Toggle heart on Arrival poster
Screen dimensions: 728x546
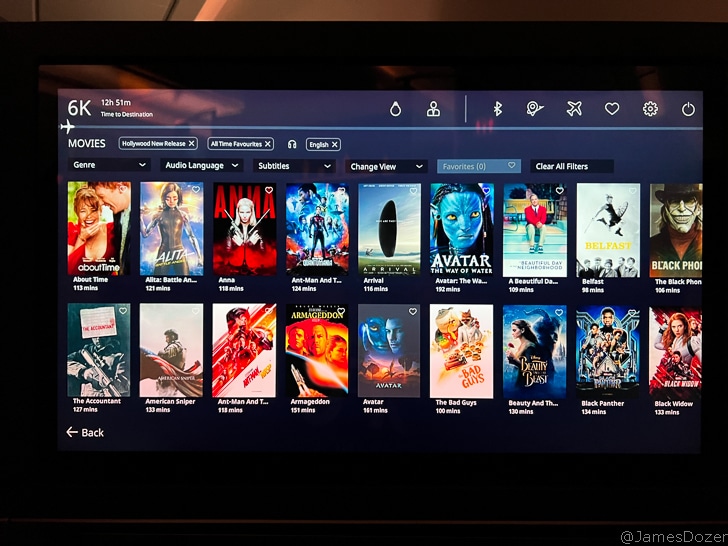pyautogui.click(x=413, y=191)
